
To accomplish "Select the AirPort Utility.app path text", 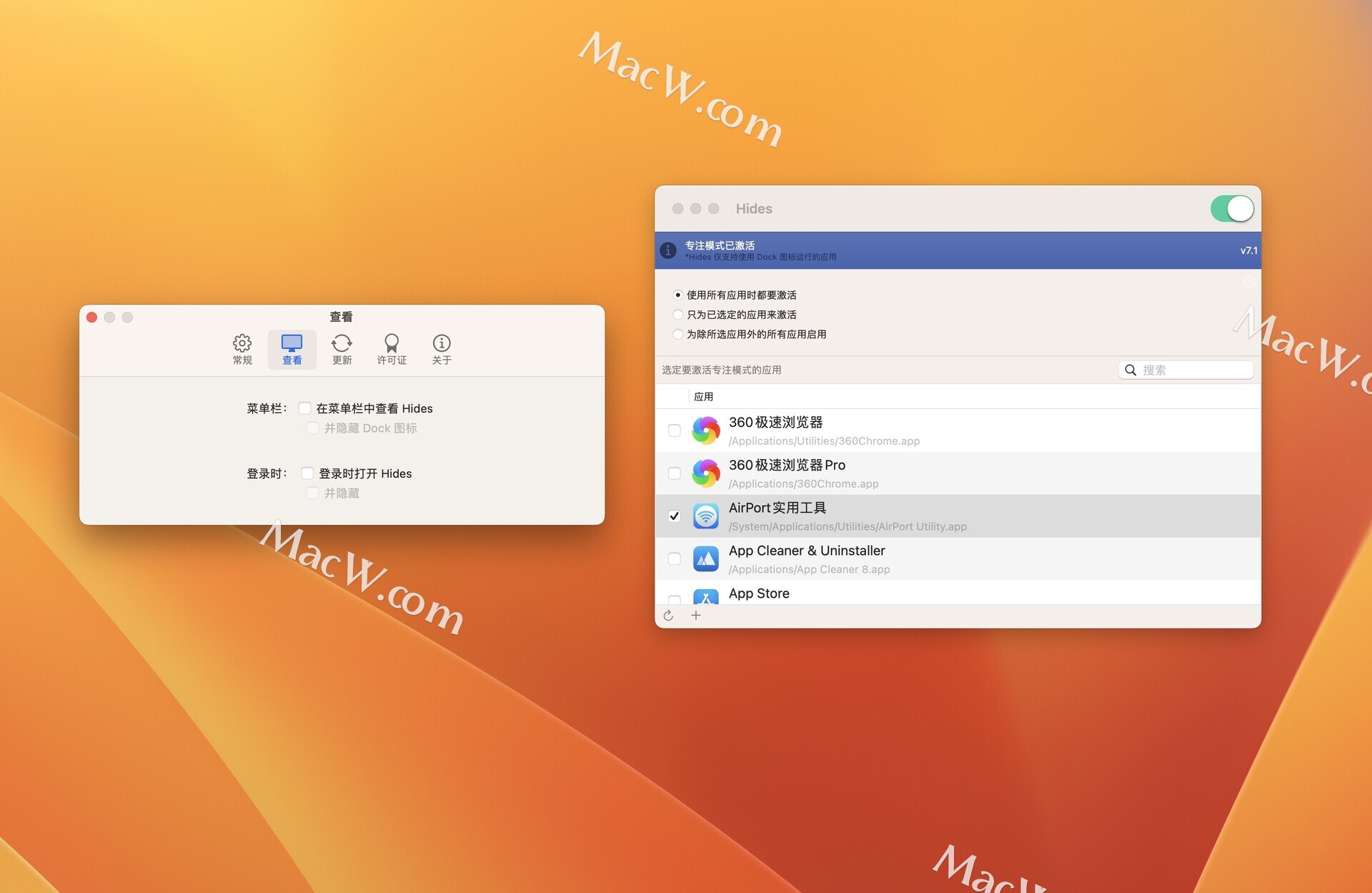I will point(847,527).
